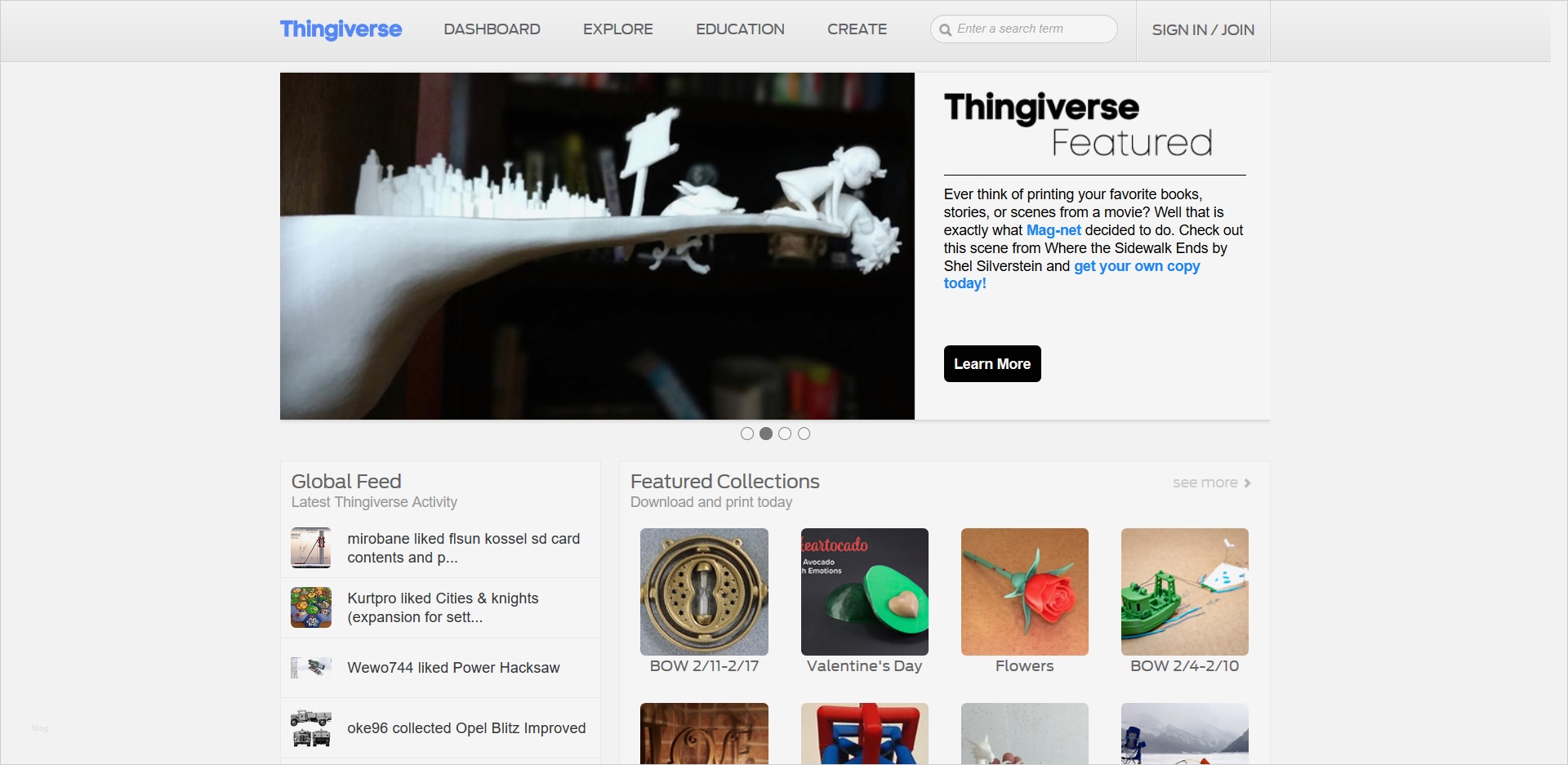Open the Valentine's Day collection image

(865, 592)
